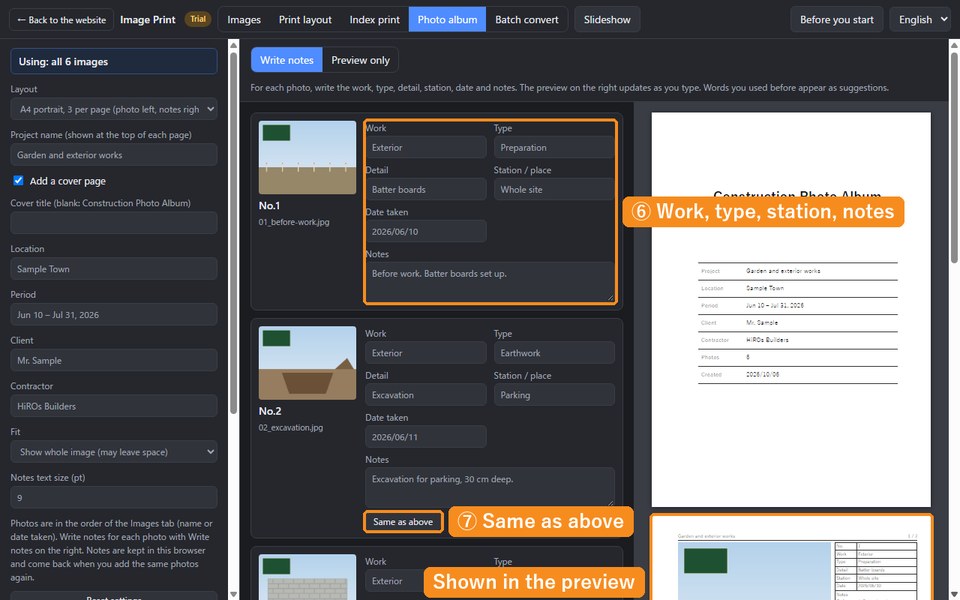
Task: Edit No.1 Work field 'Exterior'
Action: point(426,148)
